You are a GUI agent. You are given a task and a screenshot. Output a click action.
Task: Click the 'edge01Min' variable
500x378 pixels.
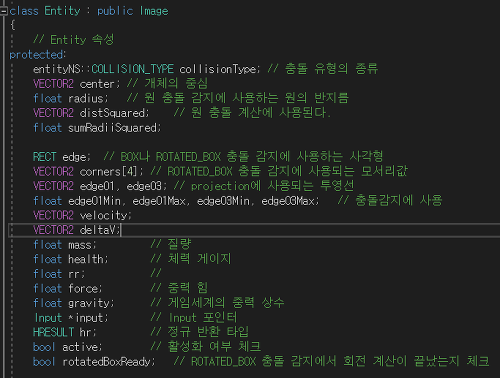pos(94,201)
